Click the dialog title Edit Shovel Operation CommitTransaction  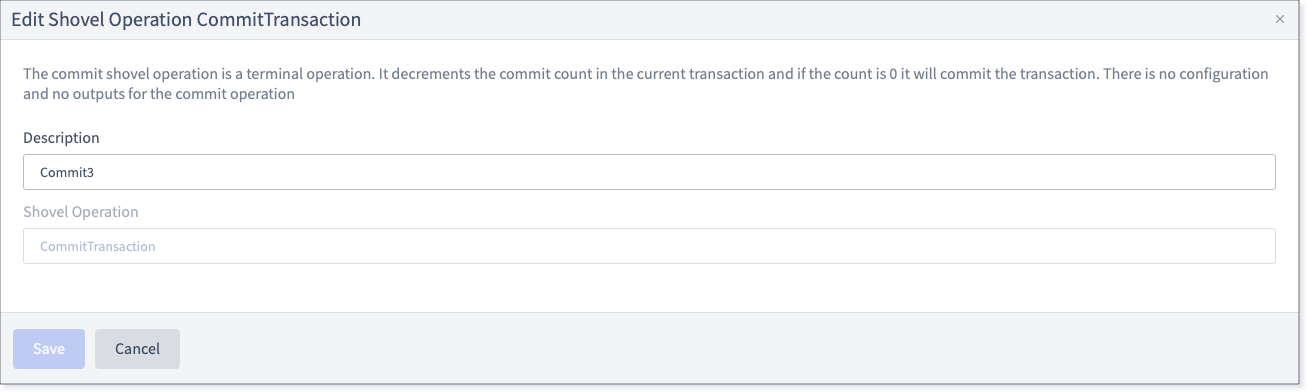pos(186,19)
